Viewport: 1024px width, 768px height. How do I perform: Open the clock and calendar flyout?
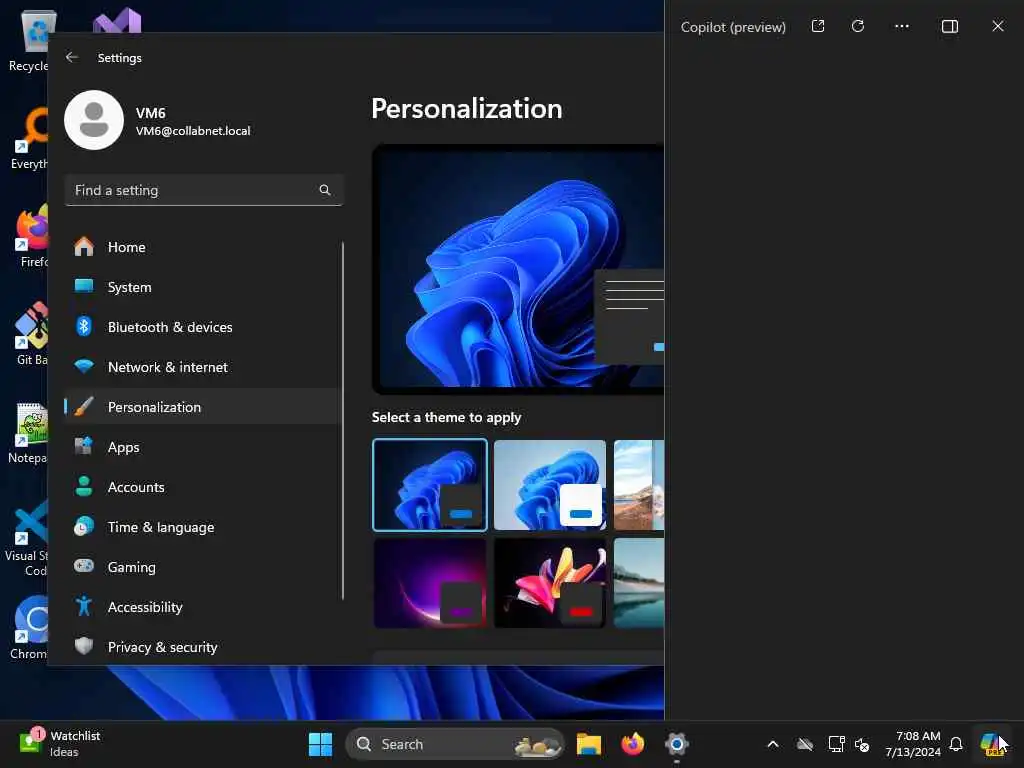(912, 744)
